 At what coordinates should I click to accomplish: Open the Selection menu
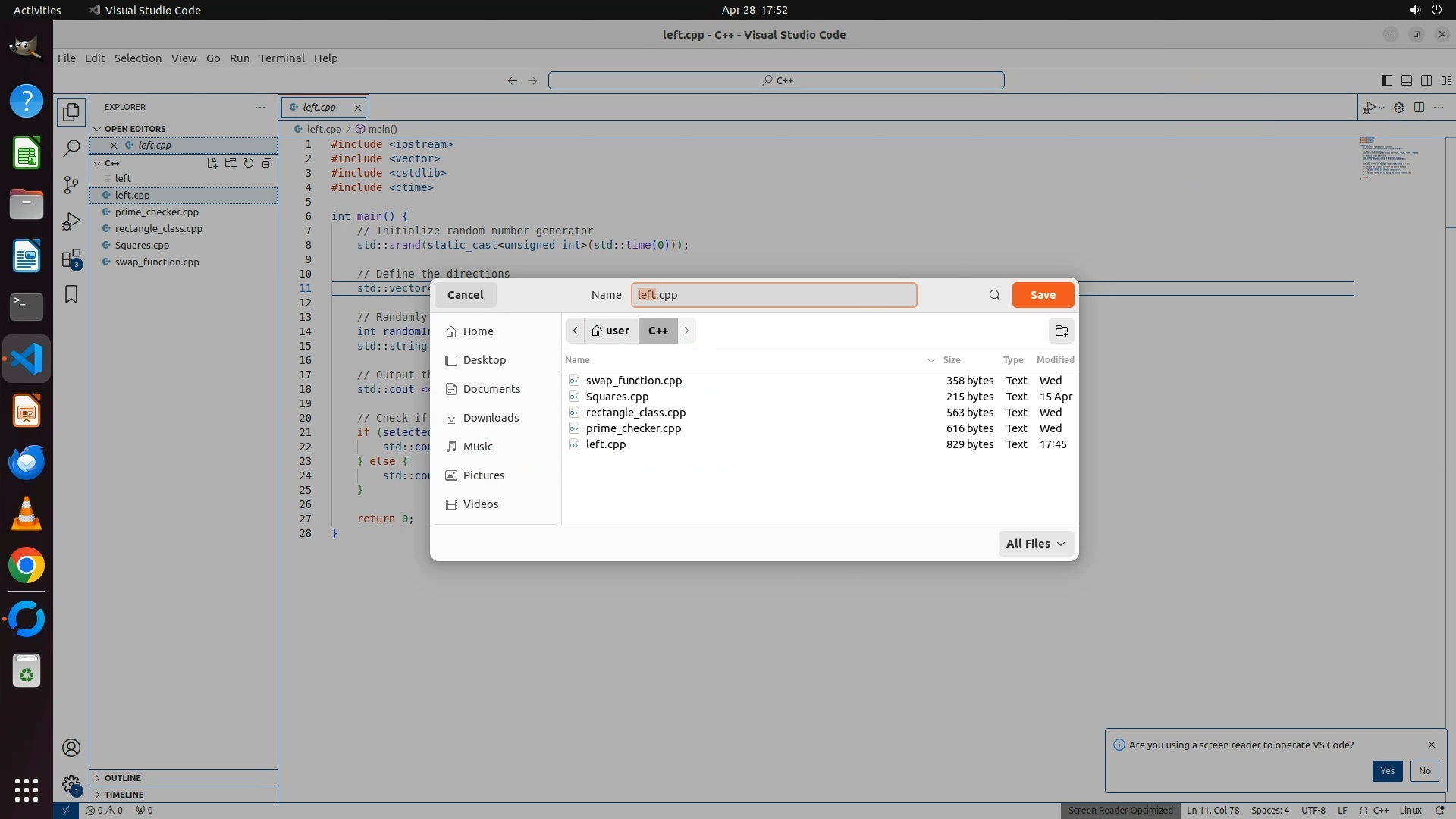(137, 58)
